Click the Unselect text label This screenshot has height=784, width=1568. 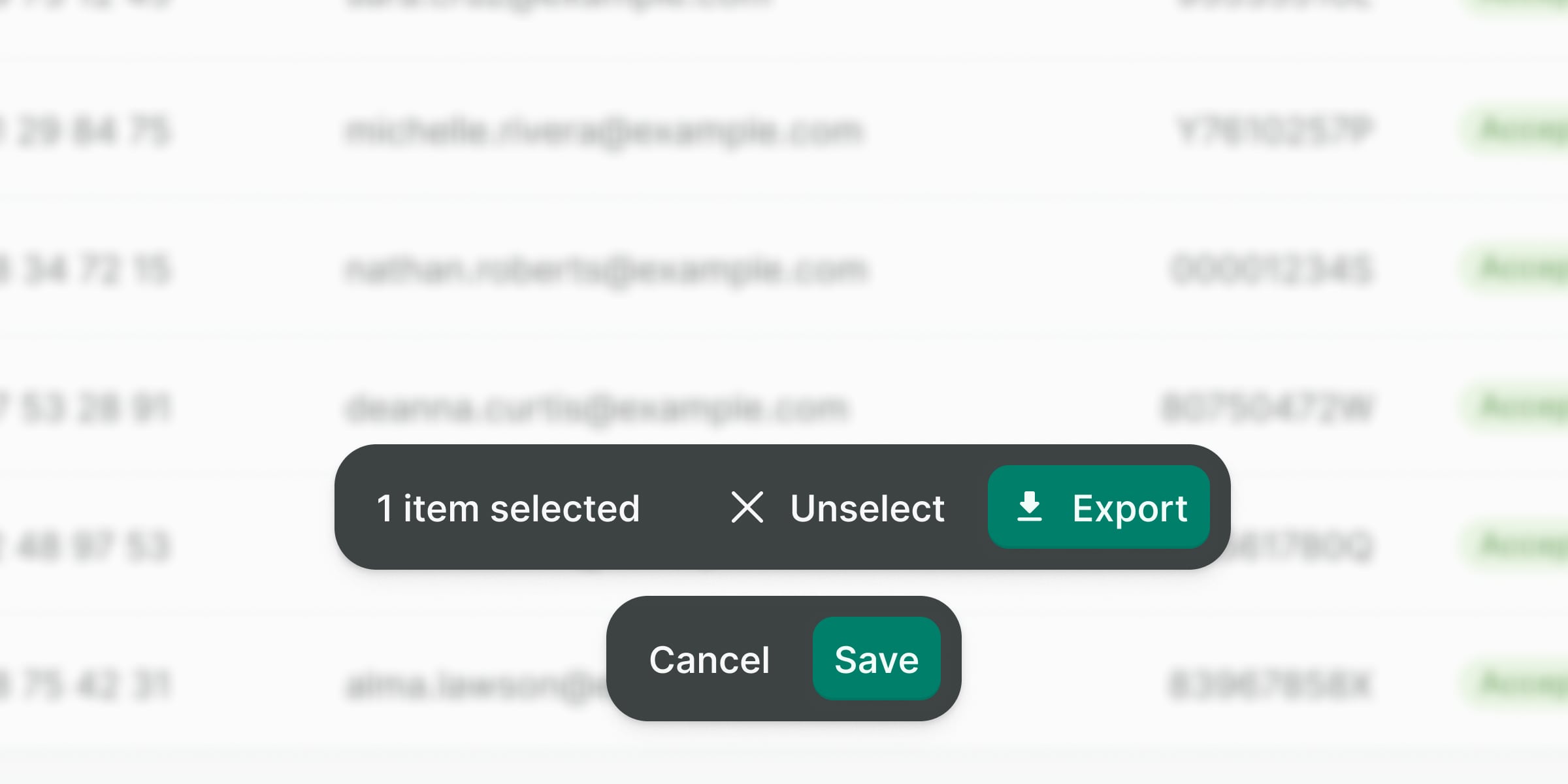(x=867, y=508)
